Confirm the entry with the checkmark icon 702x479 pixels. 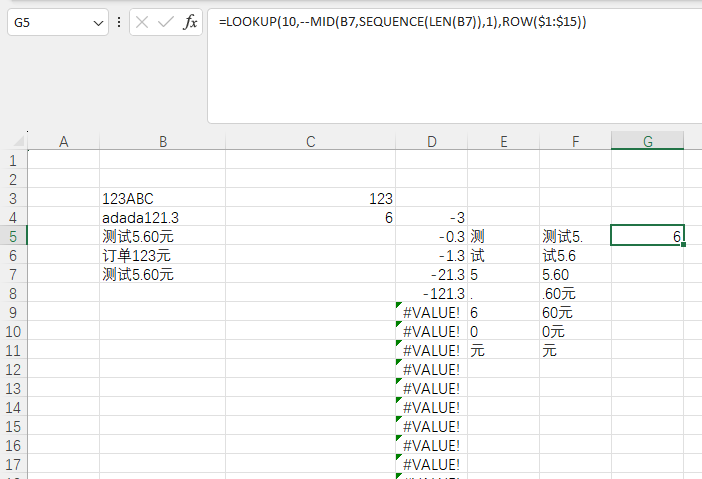[x=166, y=22]
